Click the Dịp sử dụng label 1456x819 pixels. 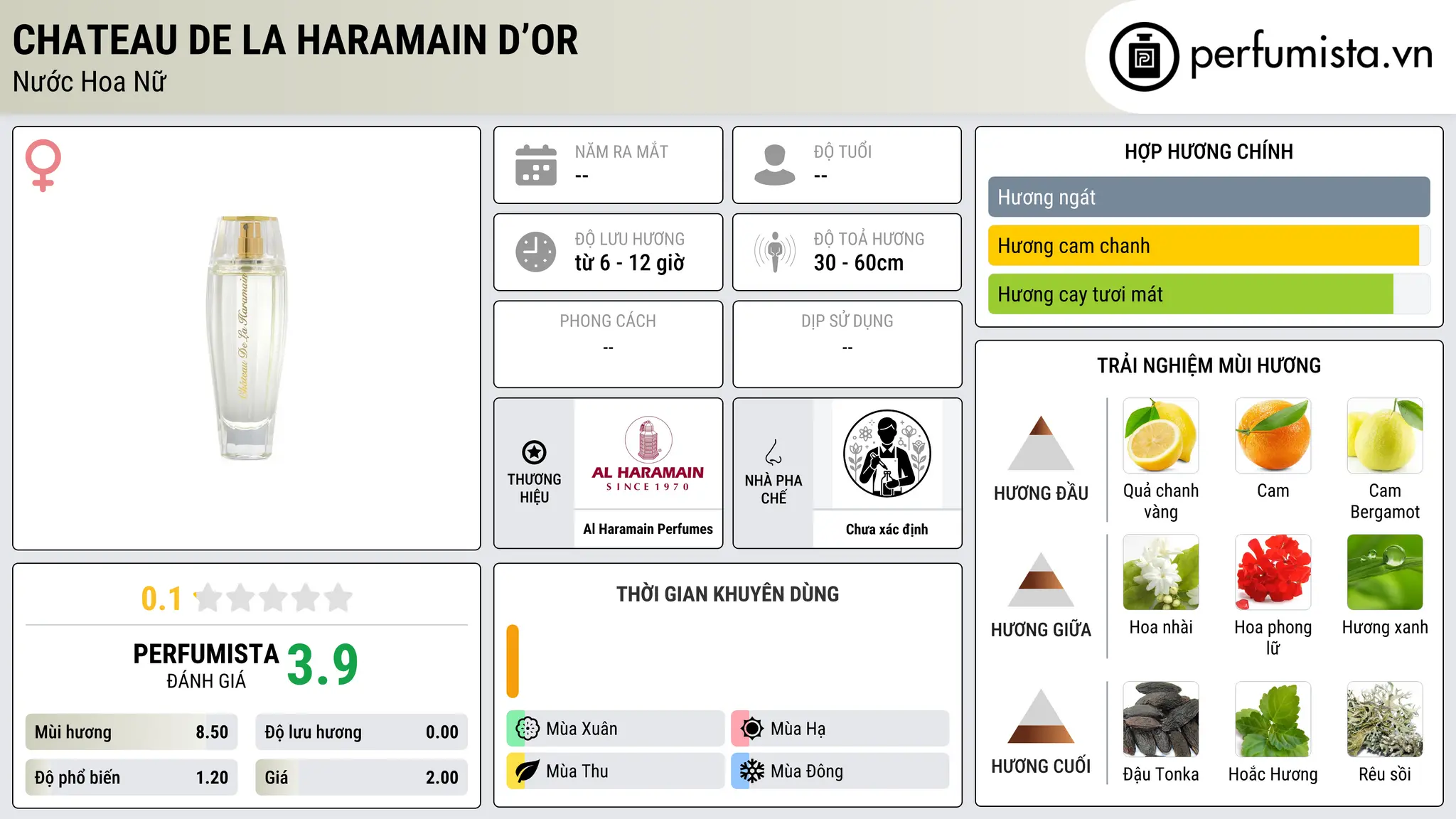pos(847,321)
